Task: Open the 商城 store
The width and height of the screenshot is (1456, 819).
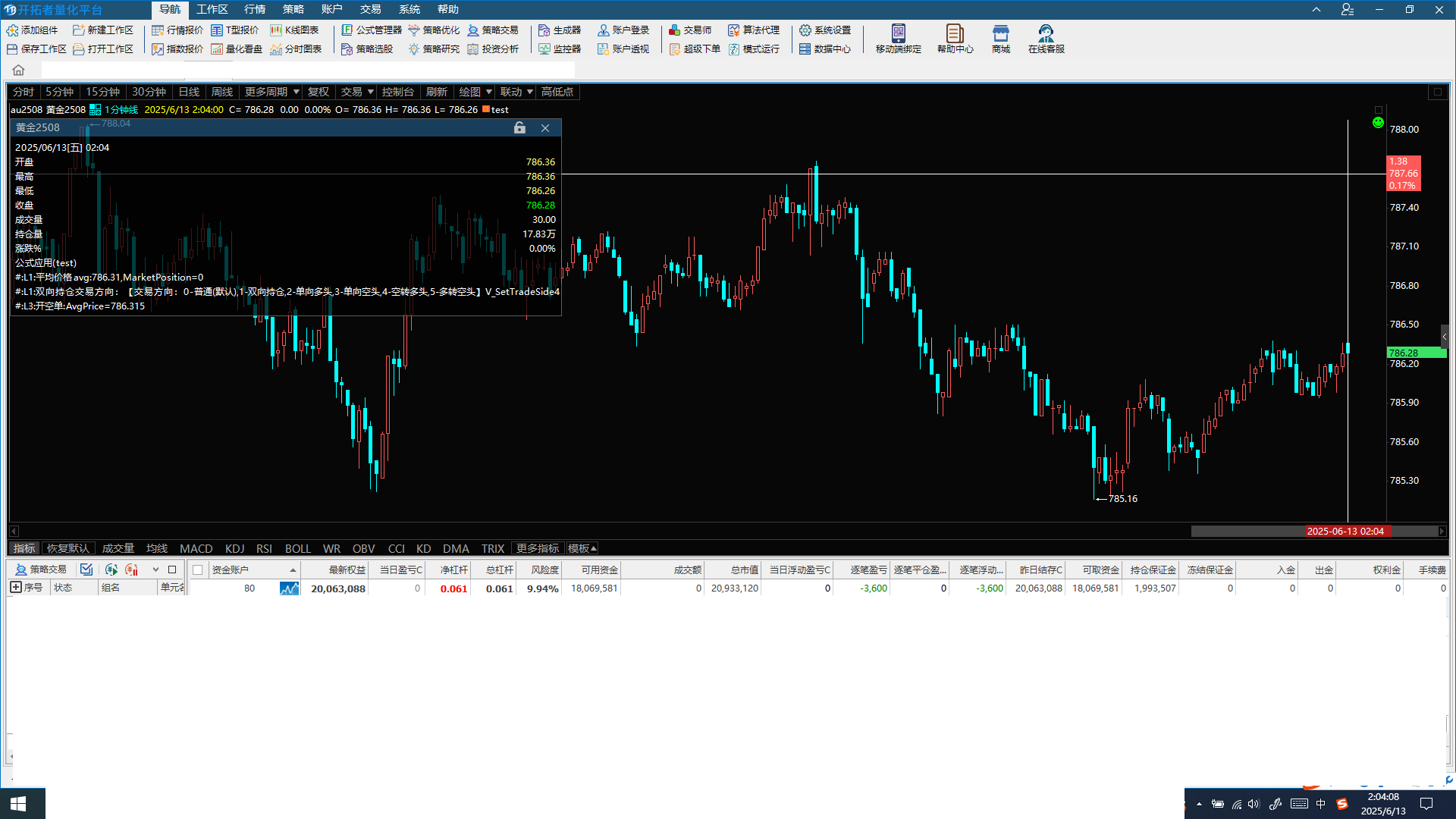Action: 1001,39
